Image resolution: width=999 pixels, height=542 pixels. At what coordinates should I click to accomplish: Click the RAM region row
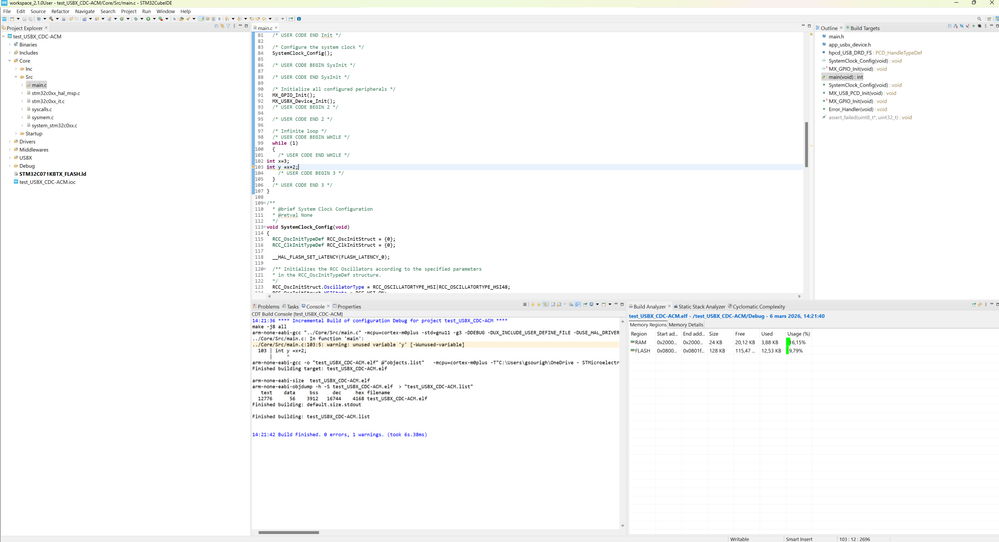click(x=720, y=342)
